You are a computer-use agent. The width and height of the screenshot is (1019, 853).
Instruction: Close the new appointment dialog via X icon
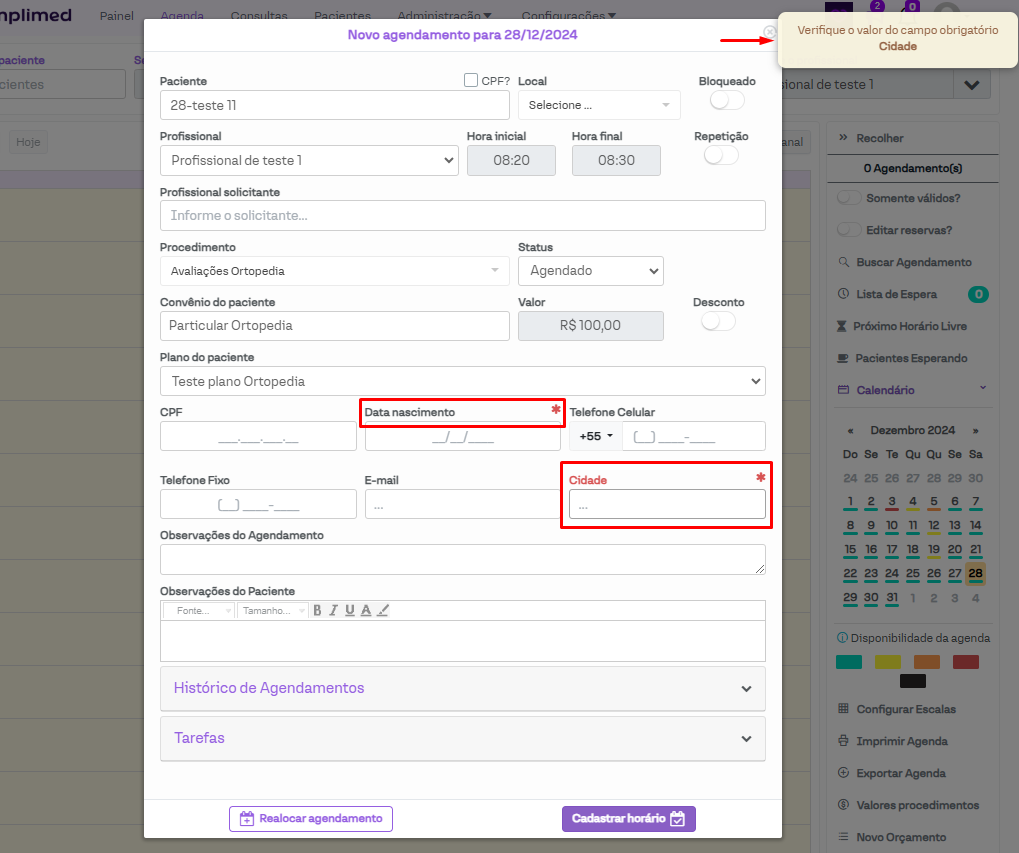coord(769,32)
